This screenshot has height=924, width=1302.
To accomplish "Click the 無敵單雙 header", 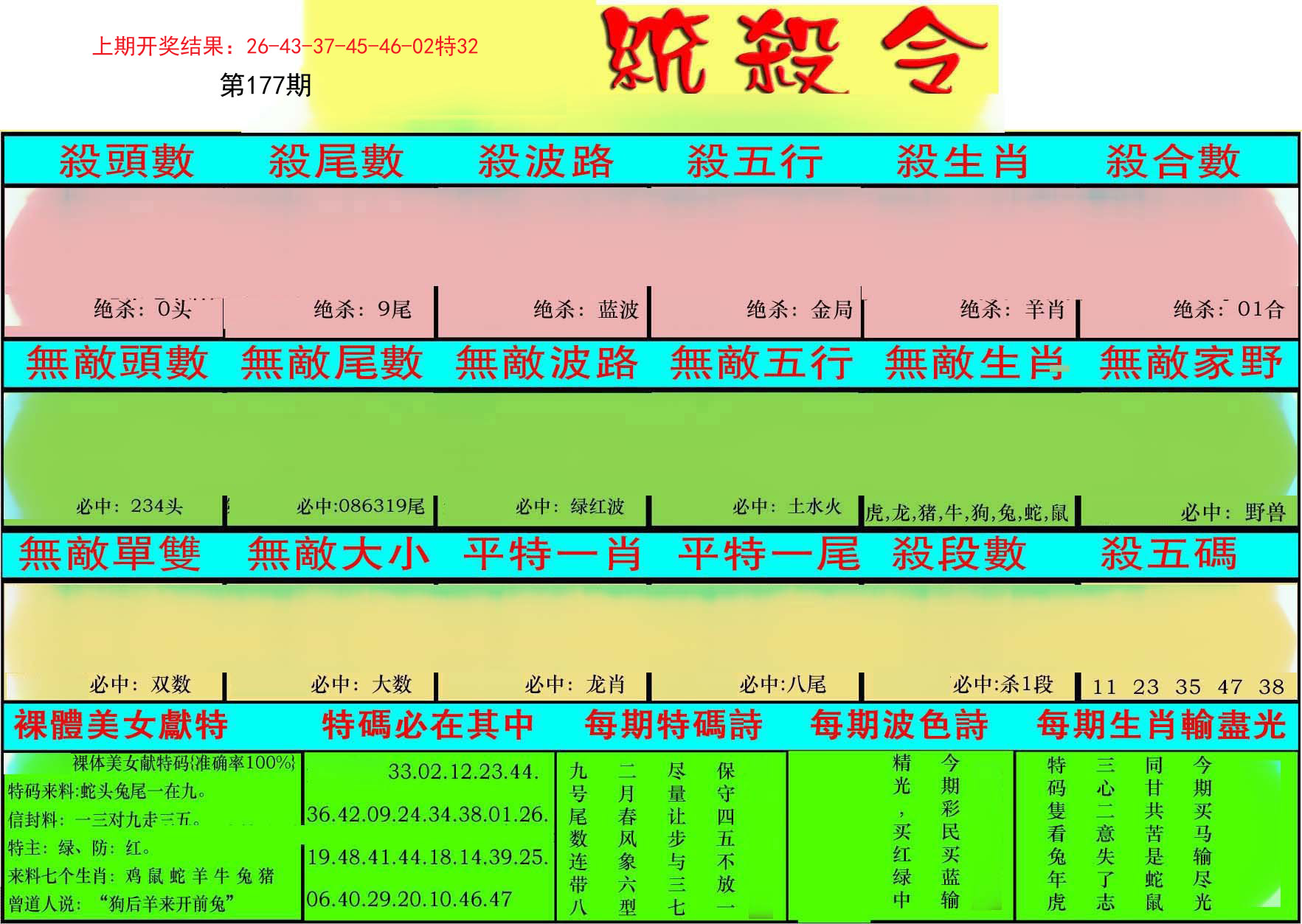I will click(110, 554).
